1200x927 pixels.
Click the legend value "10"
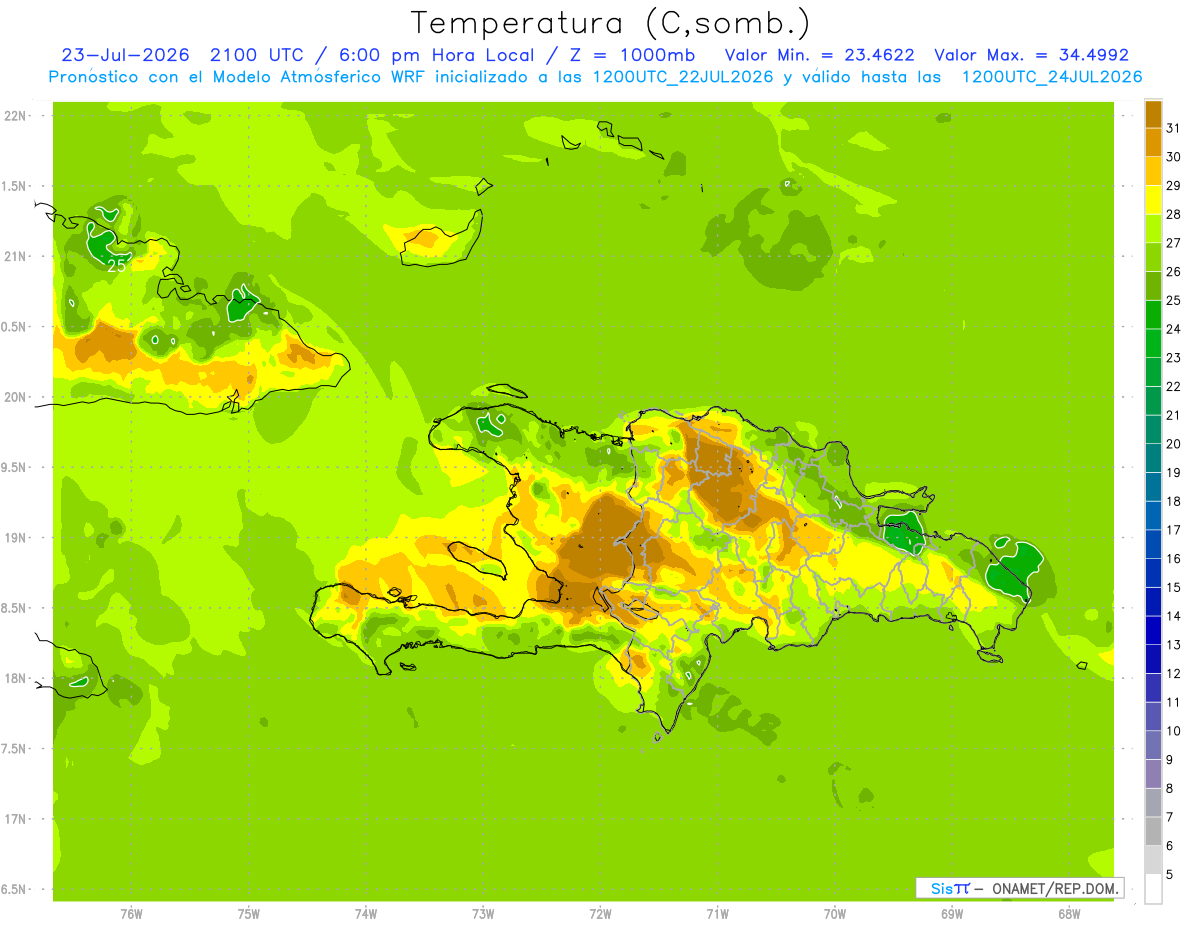click(x=1174, y=731)
